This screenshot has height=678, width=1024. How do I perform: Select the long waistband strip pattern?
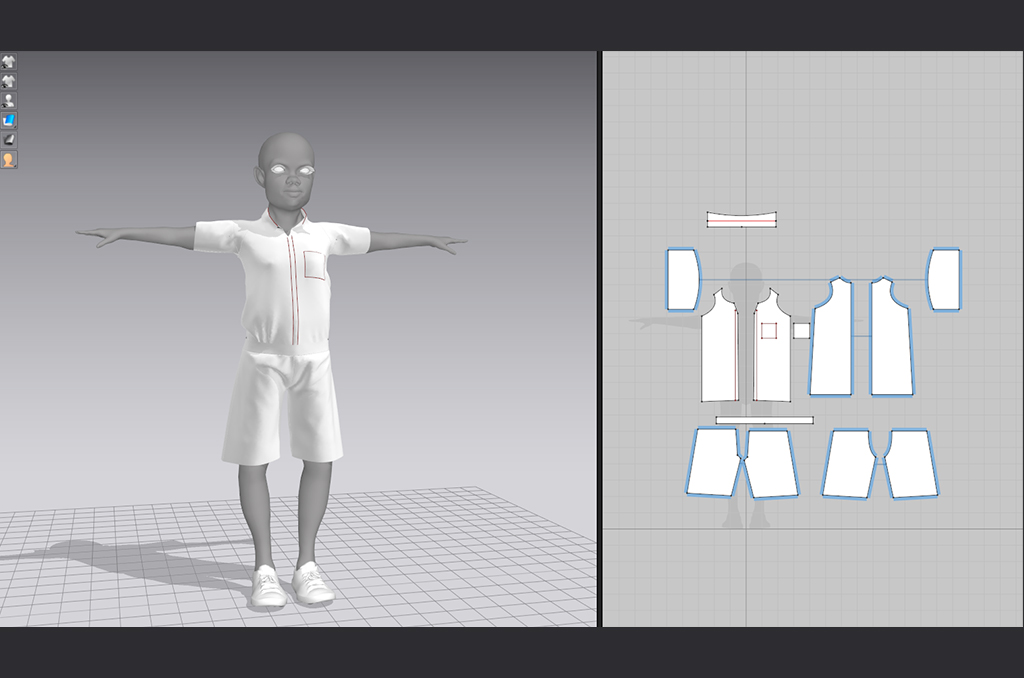[x=764, y=420]
